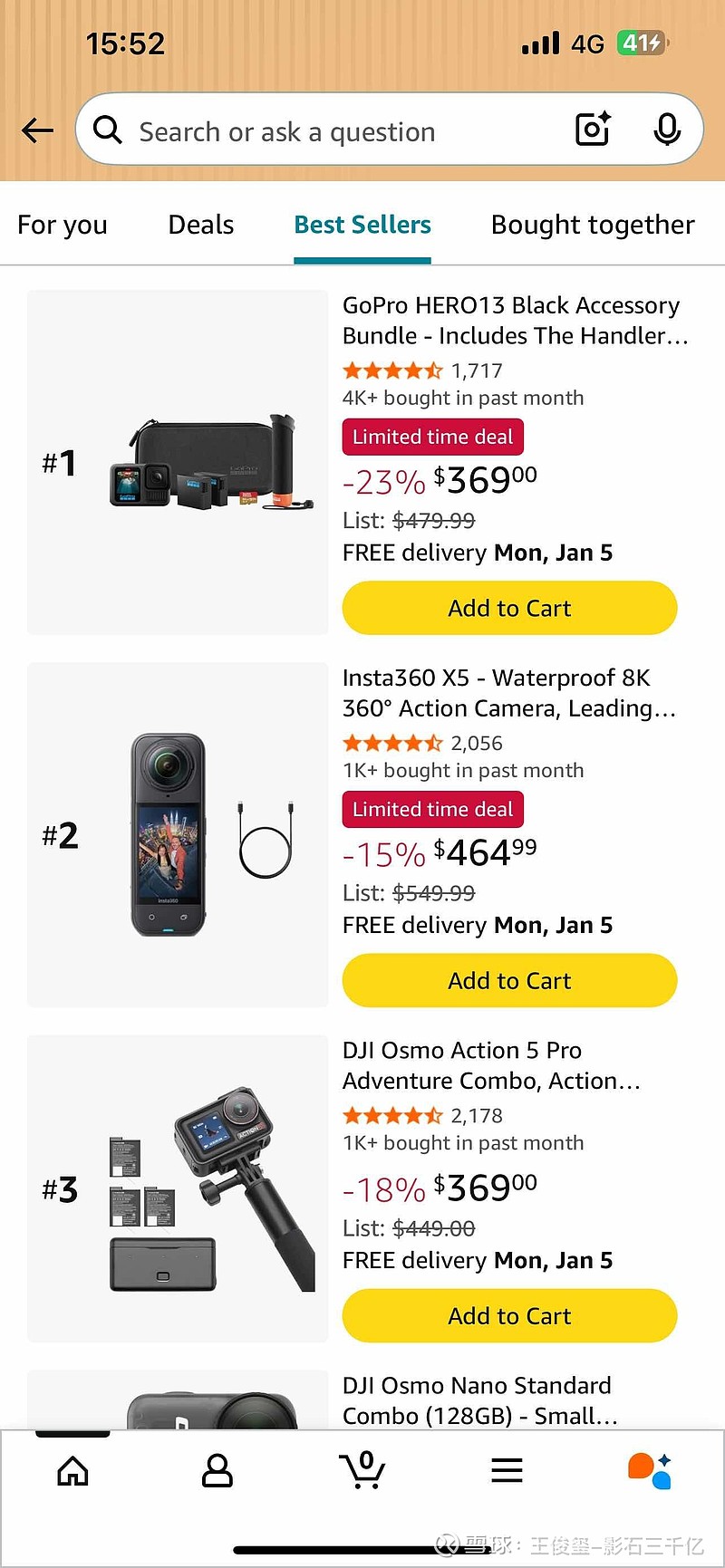Add Insta360 X5 to cart
Viewport: 725px width, 1568px height.
click(x=509, y=980)
